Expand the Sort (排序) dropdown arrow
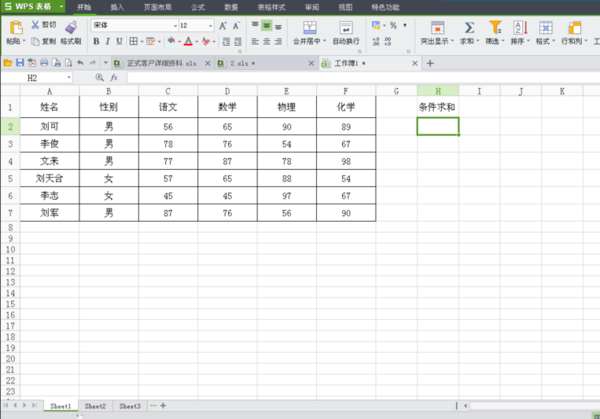Viewport: 600px width, 419px height. (528, 41)
